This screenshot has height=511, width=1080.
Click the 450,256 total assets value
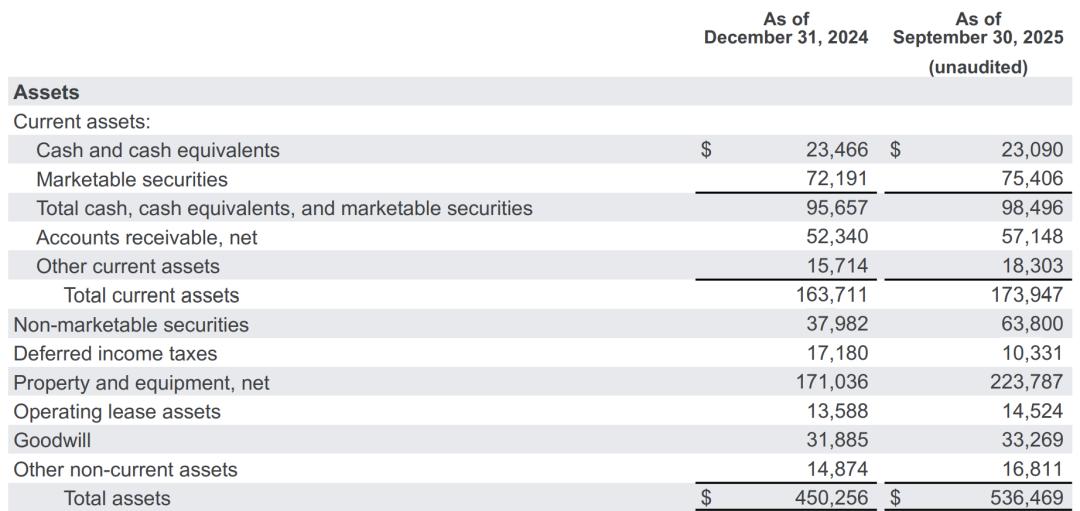coord(837,498)
